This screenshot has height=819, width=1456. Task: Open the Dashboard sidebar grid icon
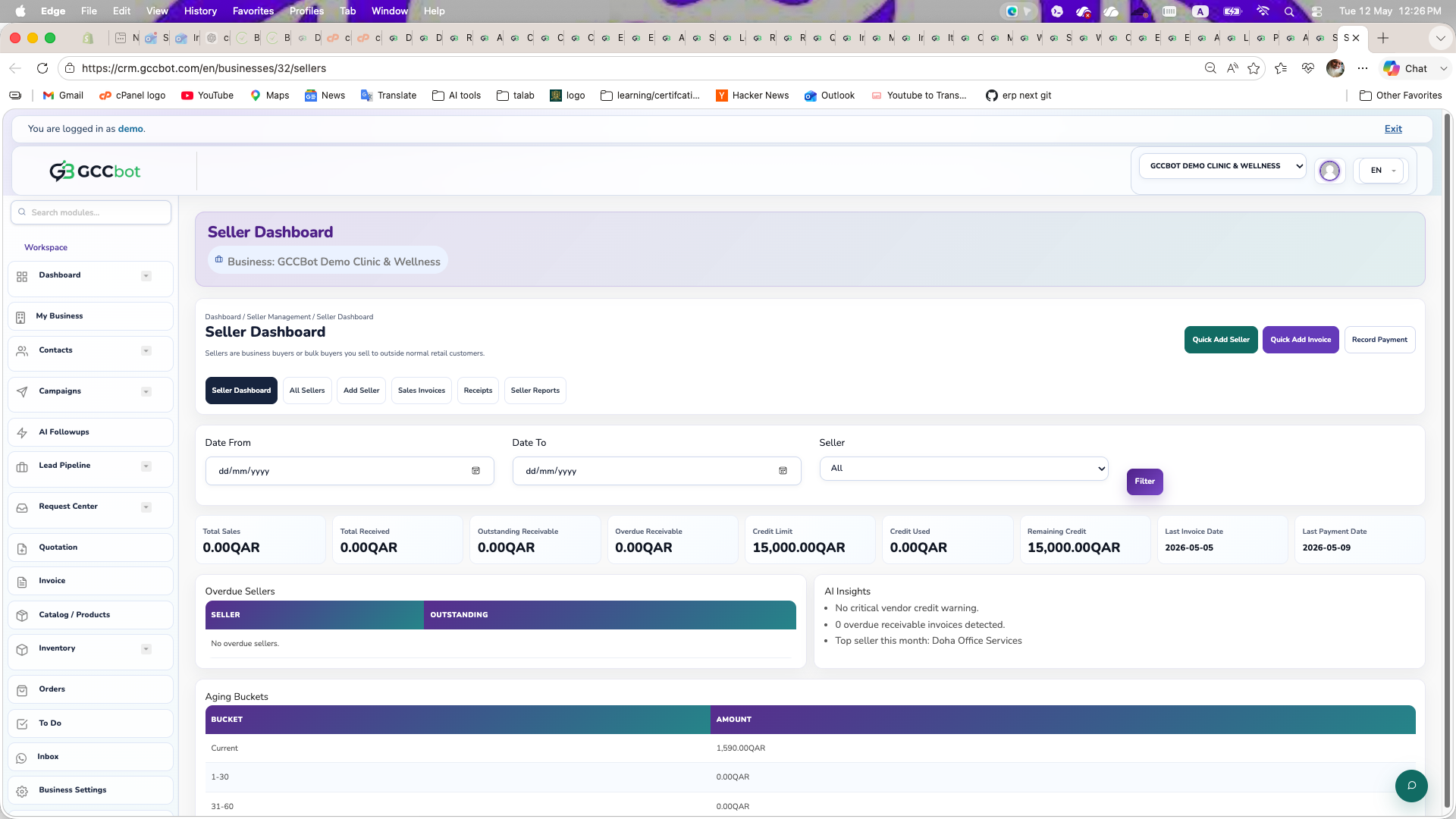[22, 277]
